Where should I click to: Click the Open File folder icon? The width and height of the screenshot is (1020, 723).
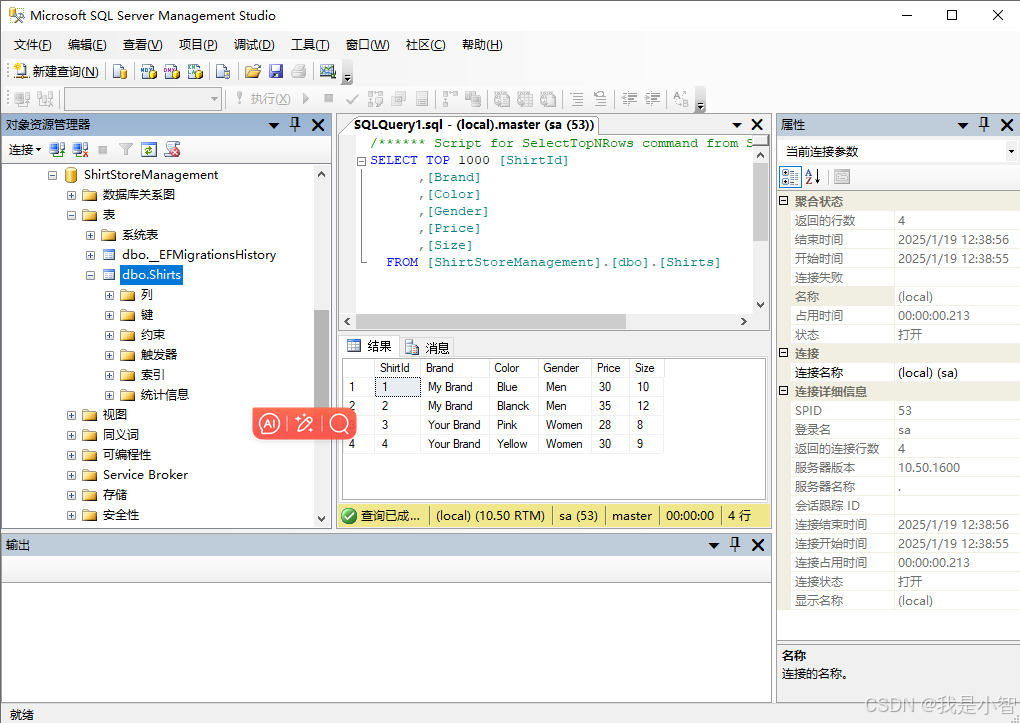coord(252,71)
